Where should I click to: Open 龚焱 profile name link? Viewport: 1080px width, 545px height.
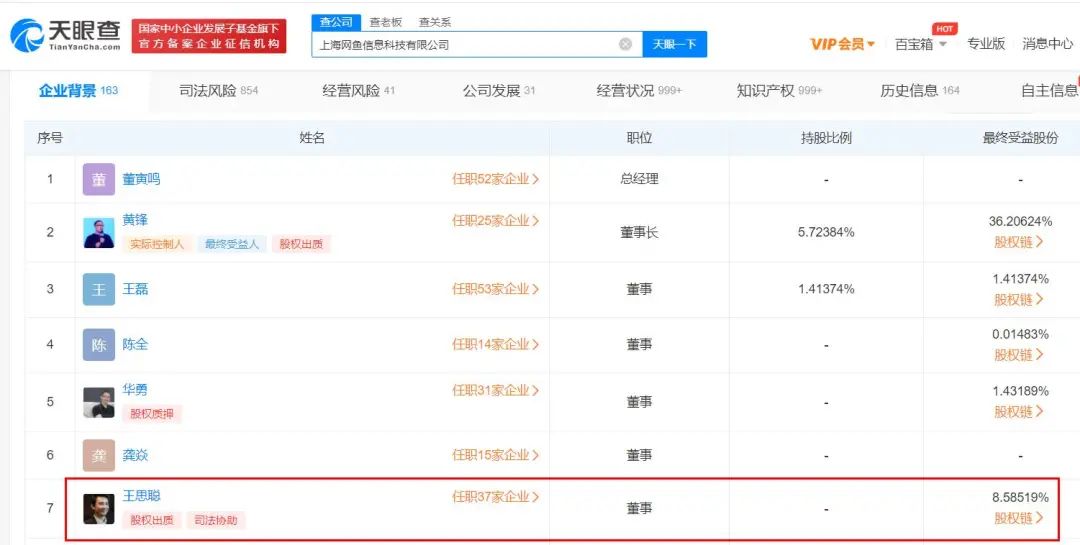(135, 455)
